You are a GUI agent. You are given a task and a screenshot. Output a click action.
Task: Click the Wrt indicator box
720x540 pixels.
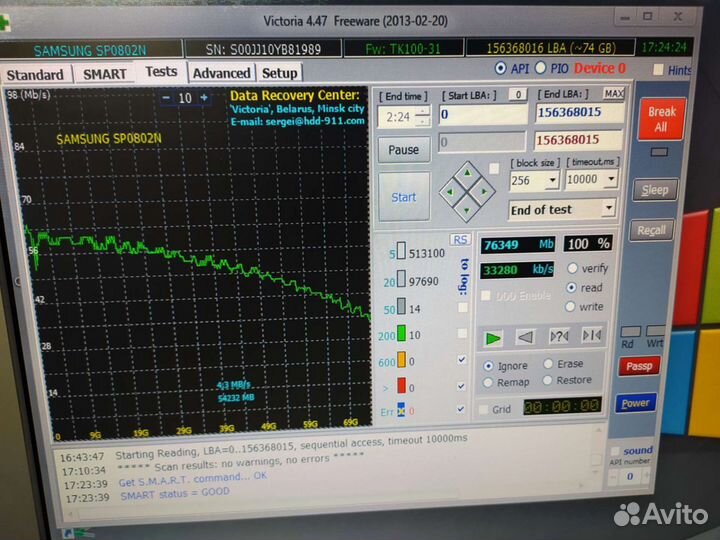click(655, 330)
